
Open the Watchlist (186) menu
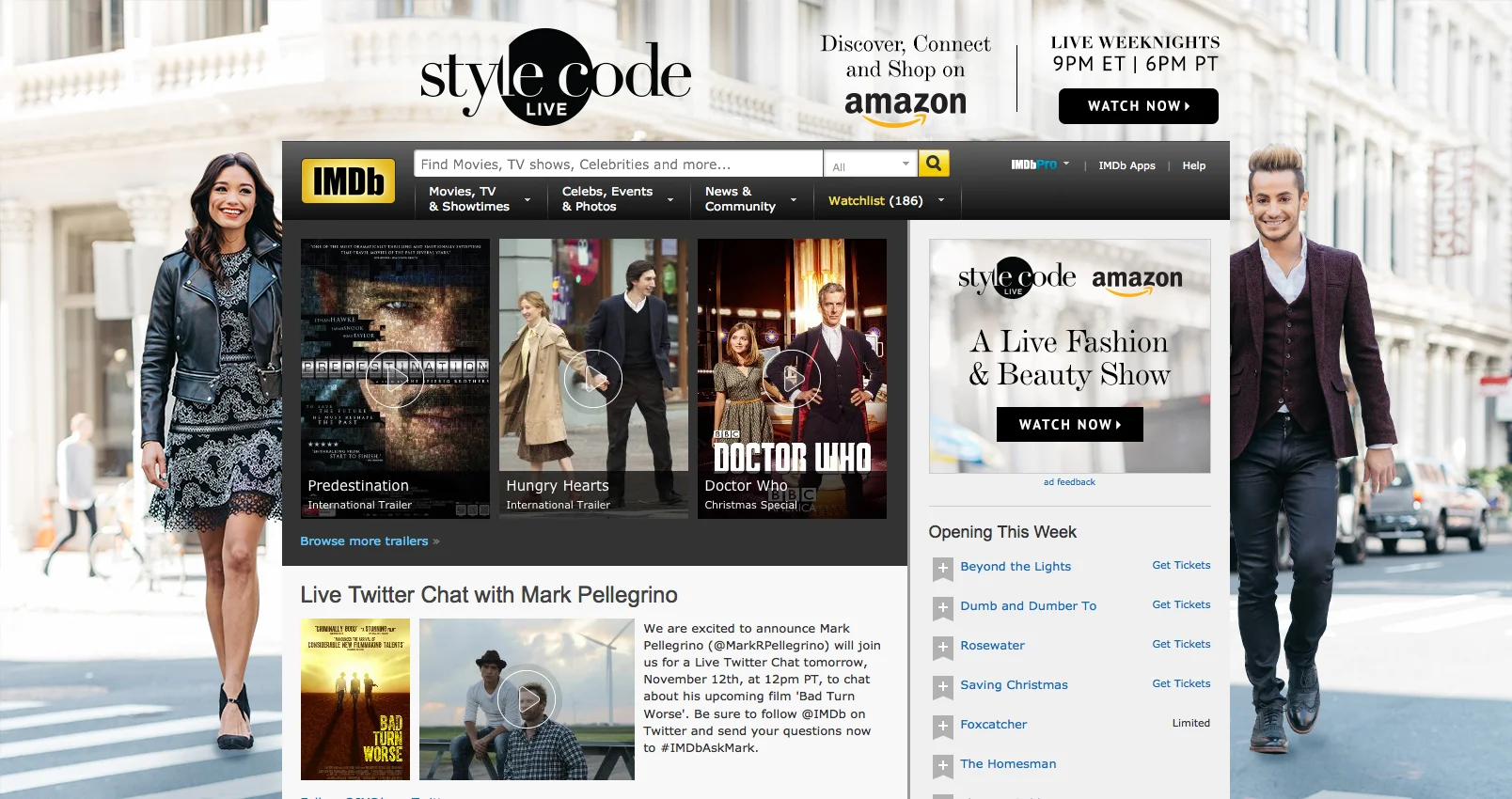886,200
